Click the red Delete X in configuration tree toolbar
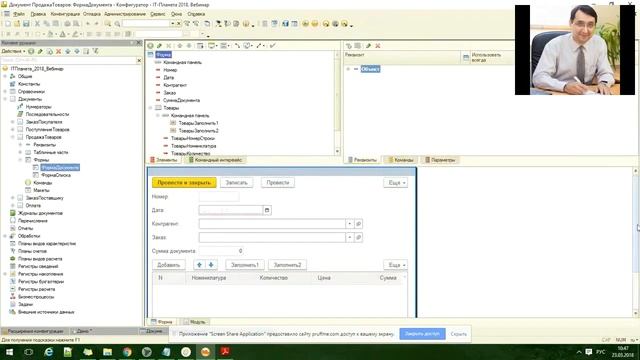The image size is (640, 360). [58, 51]
